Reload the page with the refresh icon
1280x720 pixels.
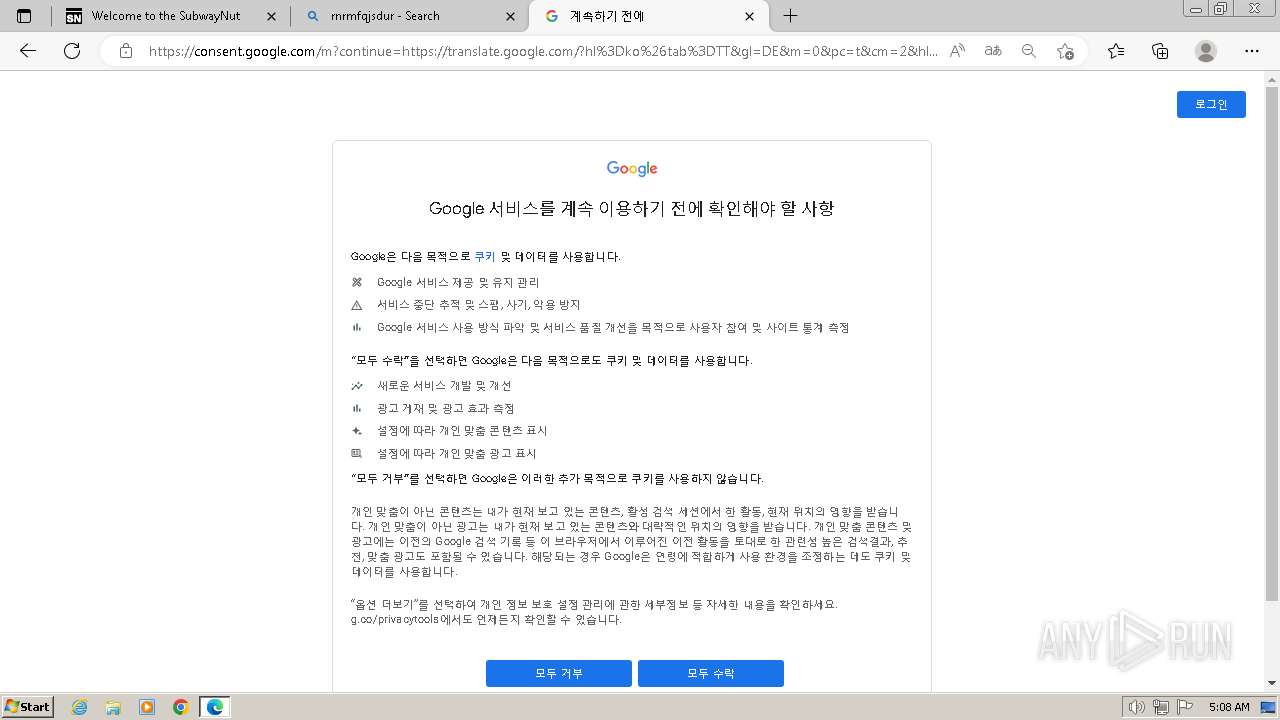tap(72, 51)
